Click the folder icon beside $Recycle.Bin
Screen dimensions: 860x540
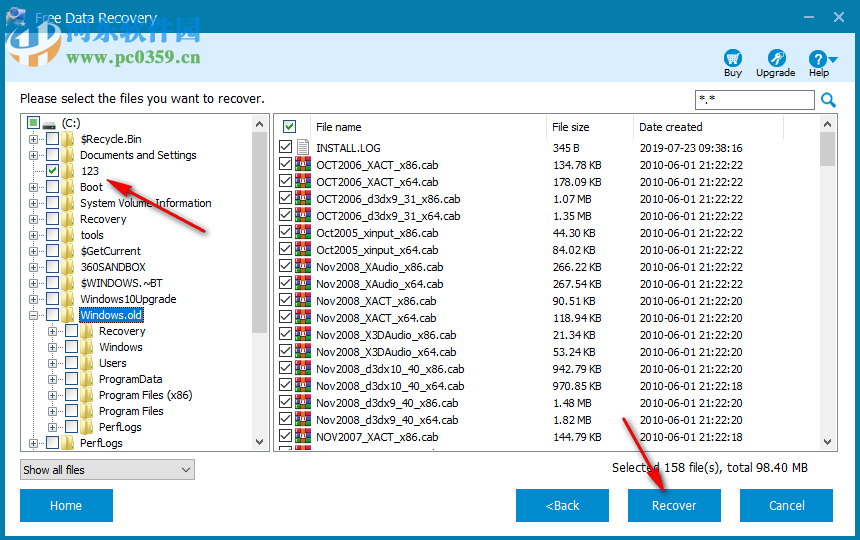pyautogui.click(x=67, y=139)
